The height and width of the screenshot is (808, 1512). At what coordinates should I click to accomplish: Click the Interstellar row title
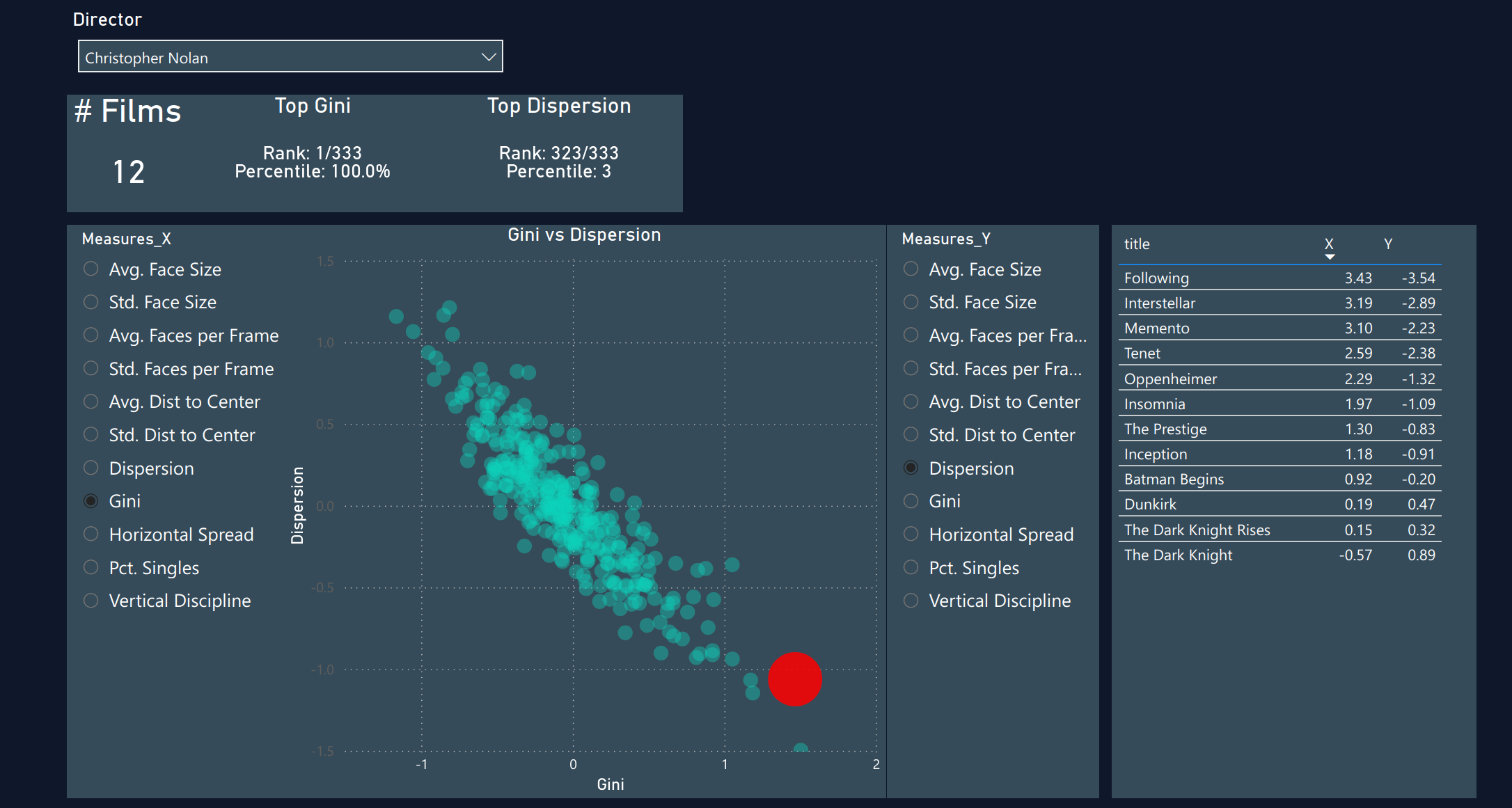[x=1159, y=303]
